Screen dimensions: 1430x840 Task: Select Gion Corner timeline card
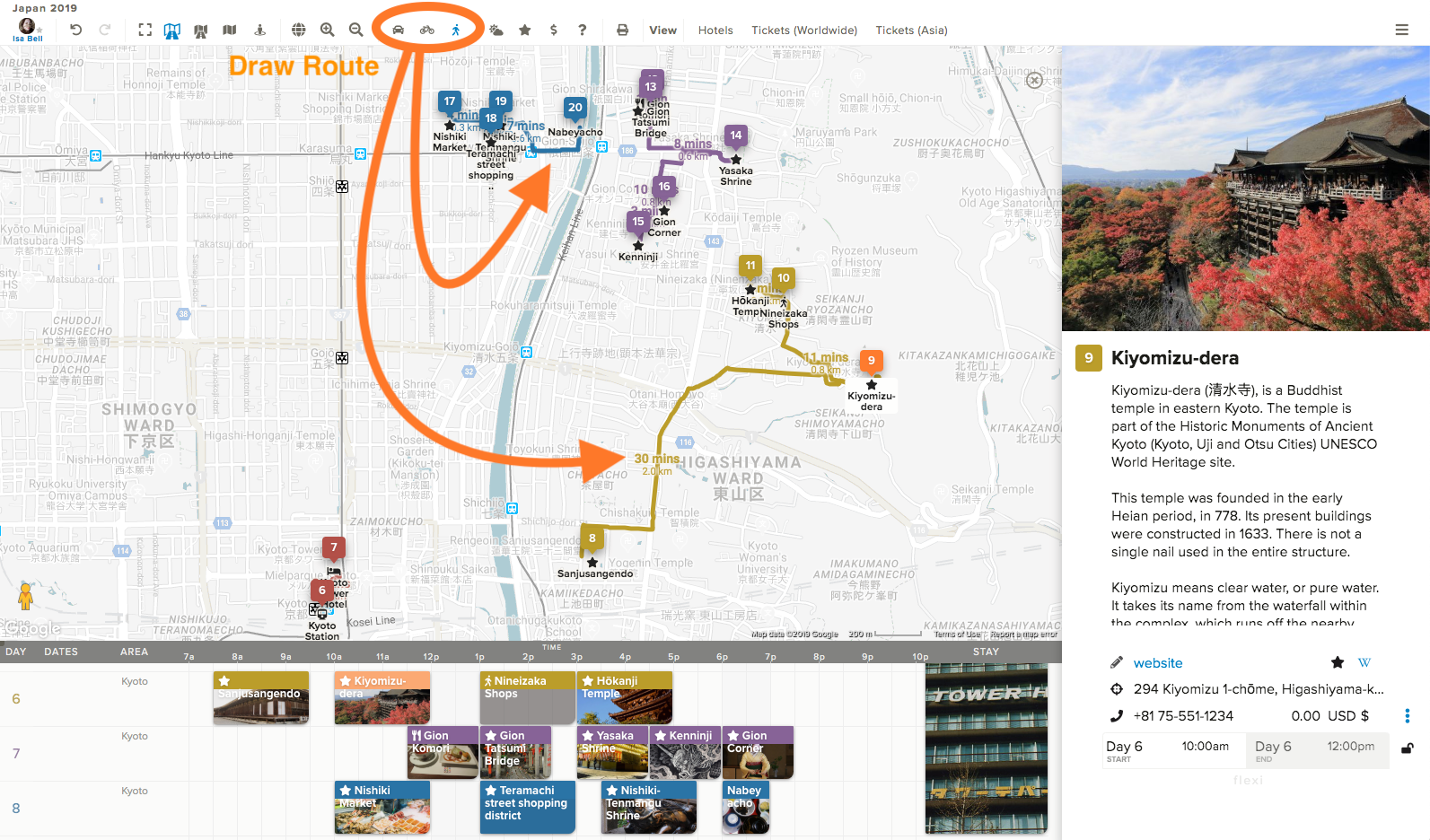click(x=758, y=753)
